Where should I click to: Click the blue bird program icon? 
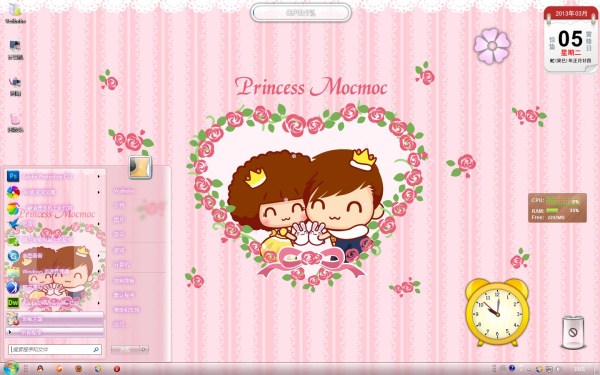coord(13,223)
